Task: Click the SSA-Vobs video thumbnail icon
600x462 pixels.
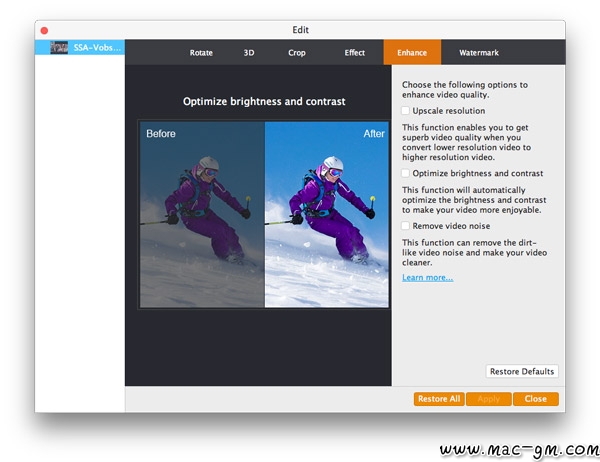Action: coord(59,47)
